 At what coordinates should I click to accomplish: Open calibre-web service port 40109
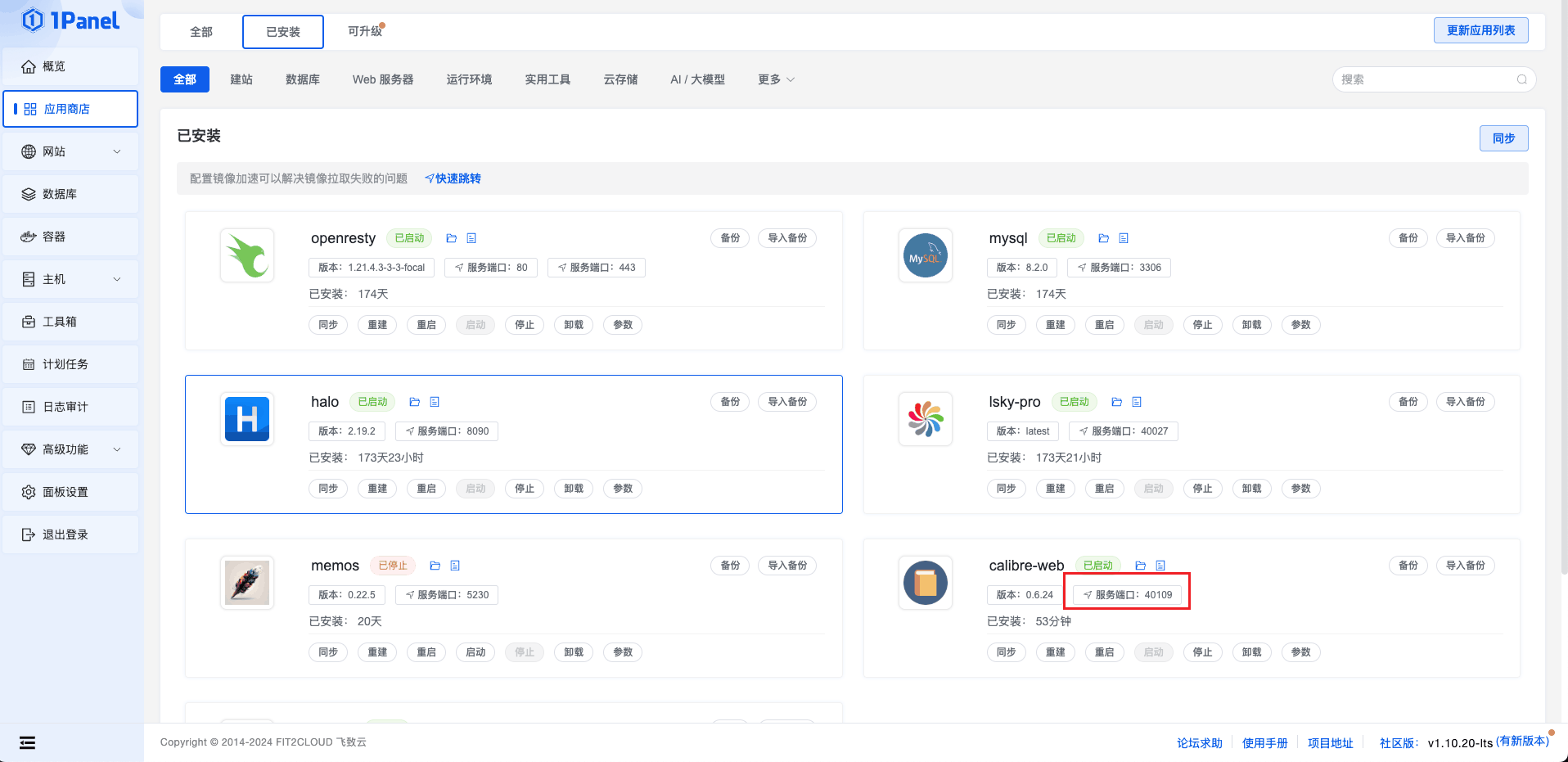(1127, 595)
